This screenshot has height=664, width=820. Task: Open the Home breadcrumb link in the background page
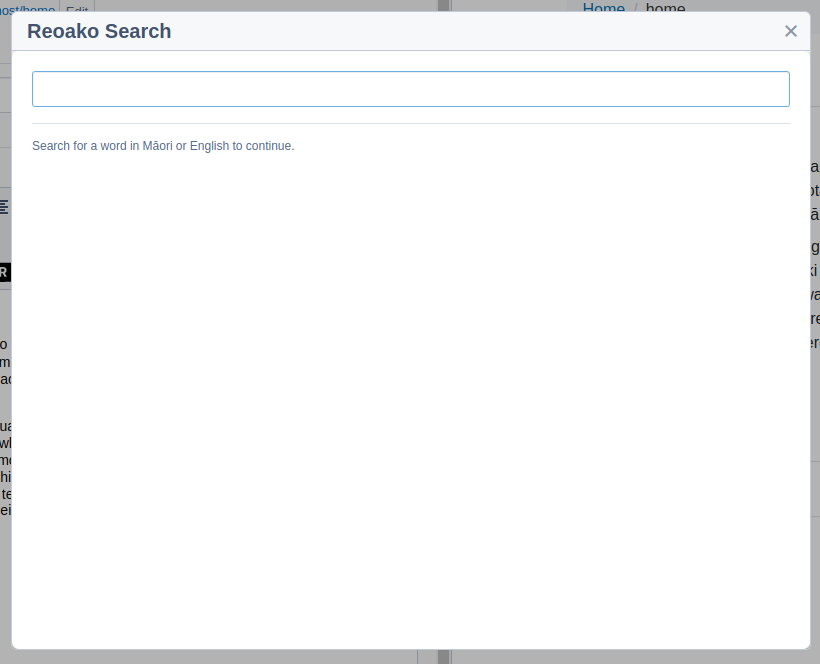pyautogui.click(x=603, y=7)
